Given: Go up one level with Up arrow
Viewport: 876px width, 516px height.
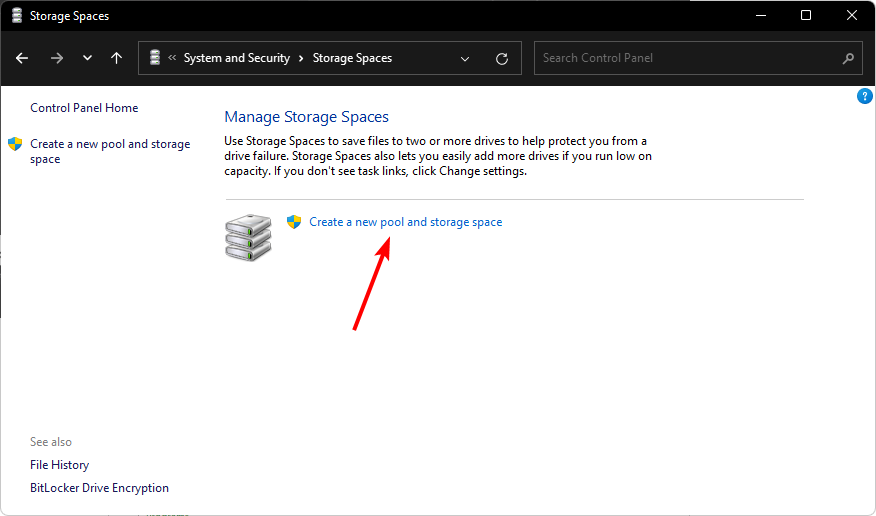Looking at the screenshot, I should pyautogui.click(x=116, y=58).
